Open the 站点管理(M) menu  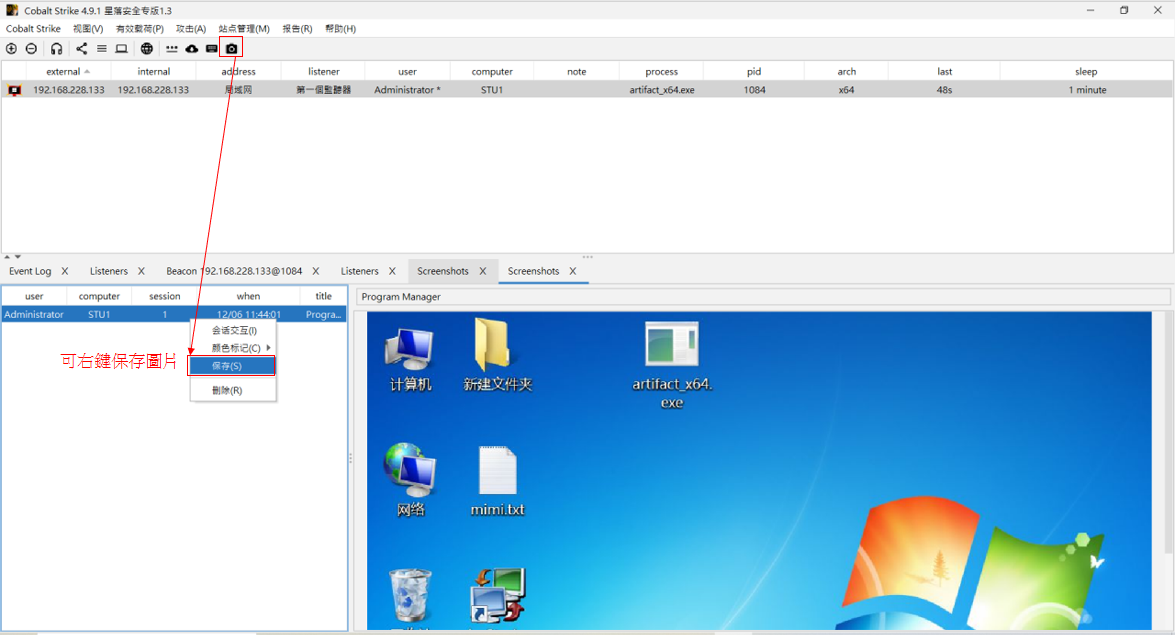tap(244, 28)
